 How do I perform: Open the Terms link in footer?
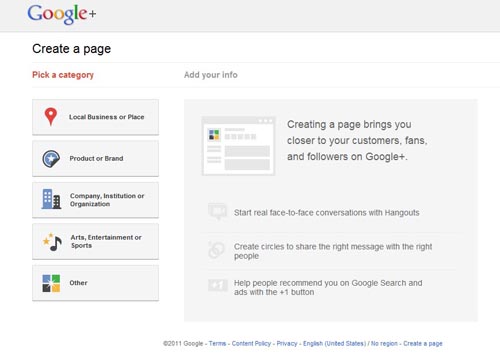(x=217, y=343)
